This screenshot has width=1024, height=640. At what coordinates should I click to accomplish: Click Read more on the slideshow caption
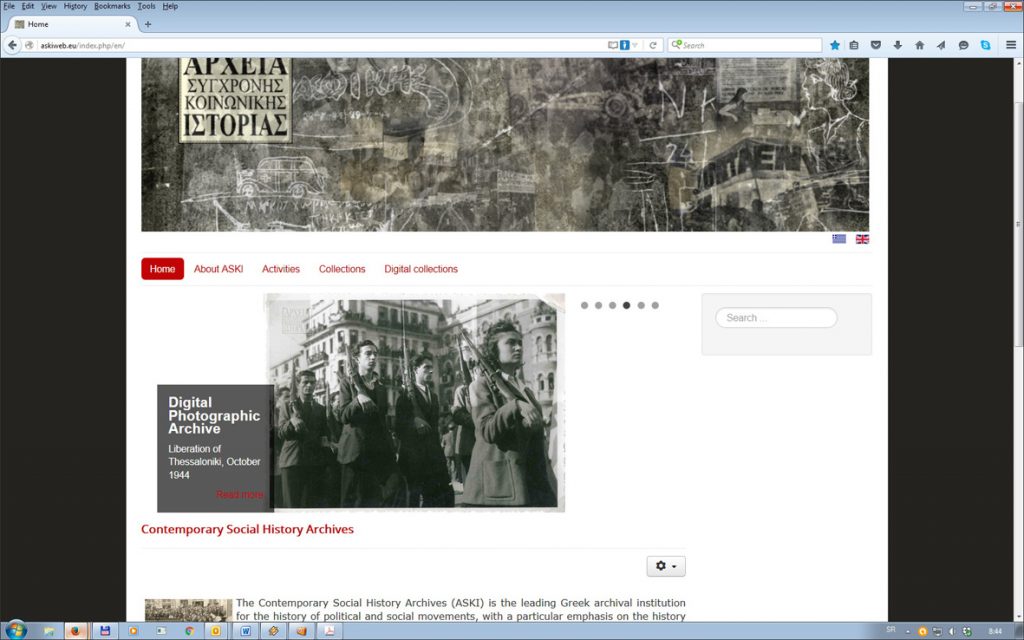(240, 495)
